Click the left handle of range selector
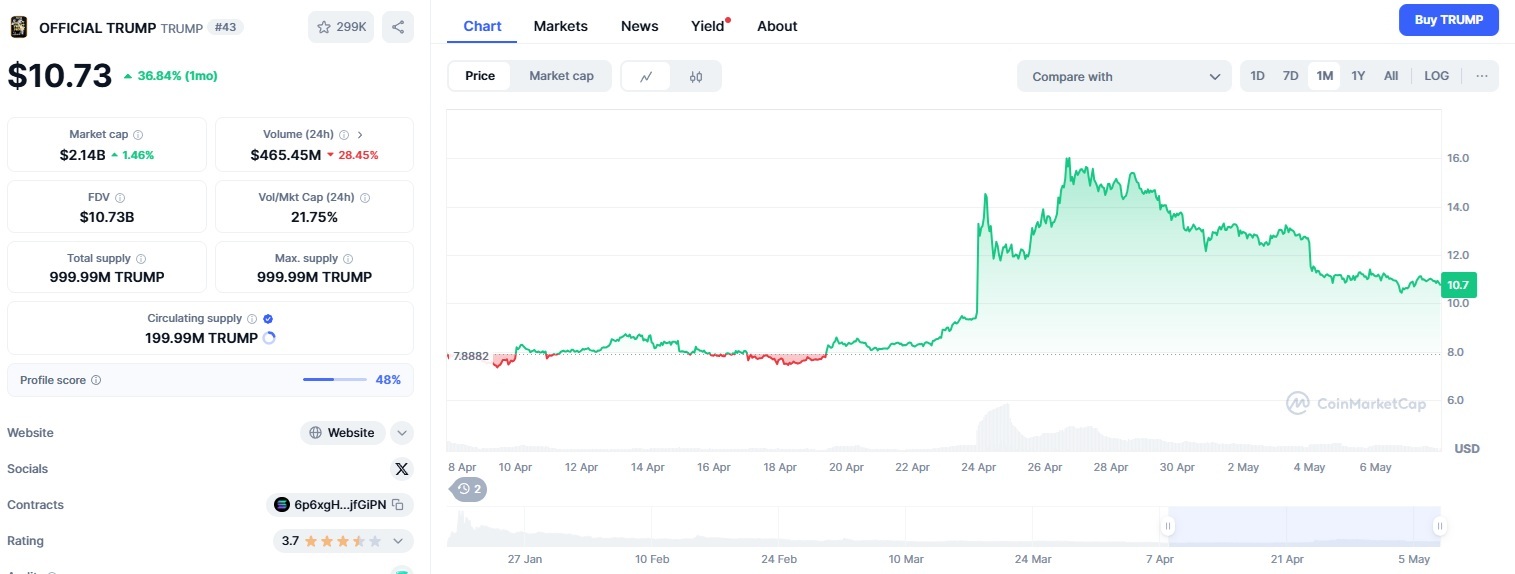This screenshot has height=574, width=1515. point(1167,526)
